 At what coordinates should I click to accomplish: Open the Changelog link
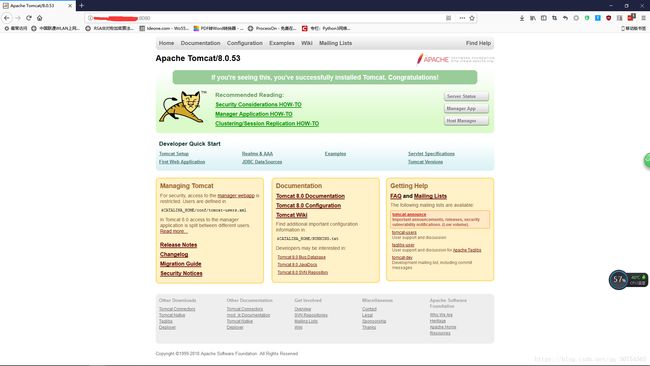coord(174,255)
